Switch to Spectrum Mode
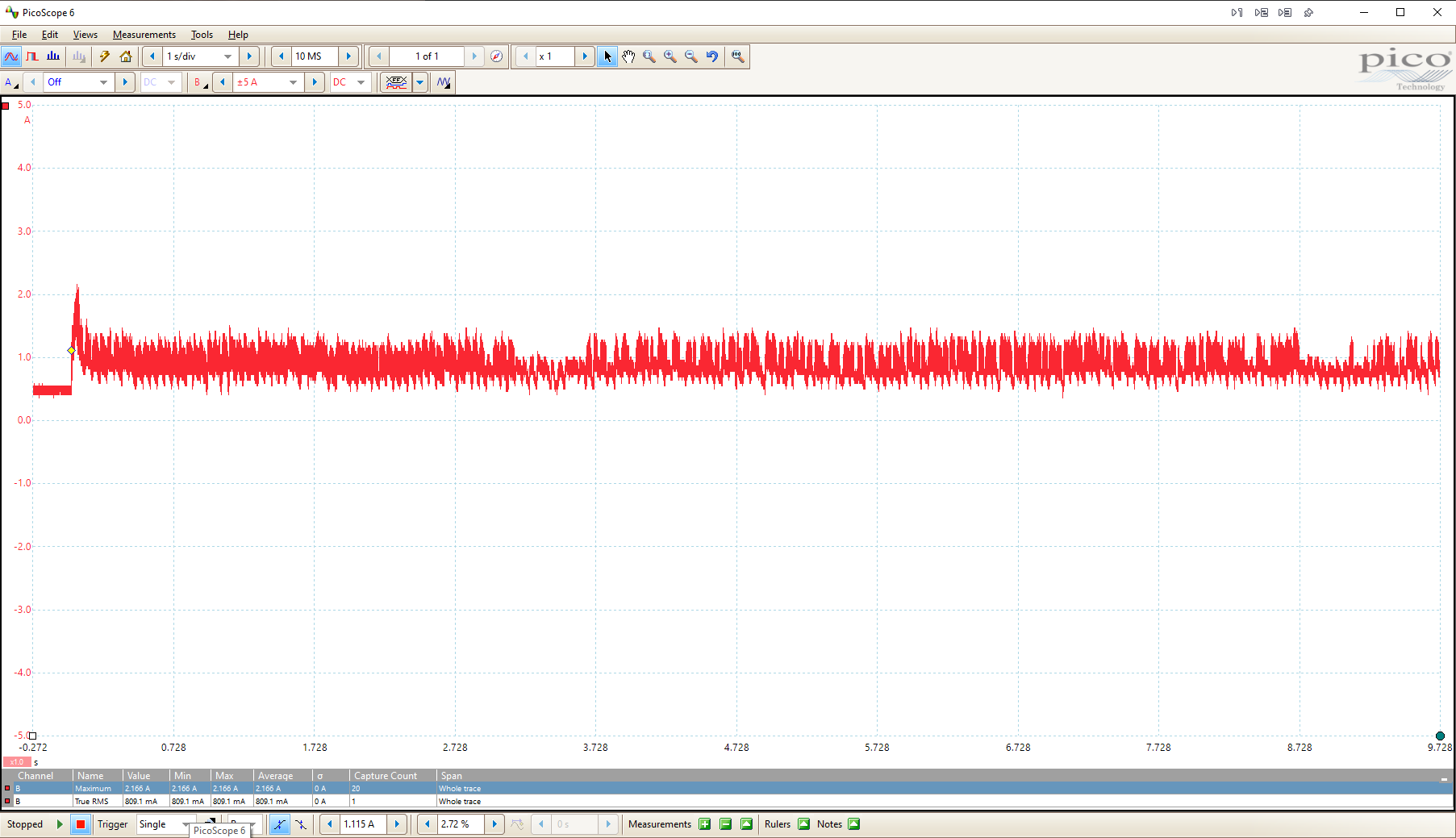The height and width of the screenshot is (838, 1456). (53, 56)
